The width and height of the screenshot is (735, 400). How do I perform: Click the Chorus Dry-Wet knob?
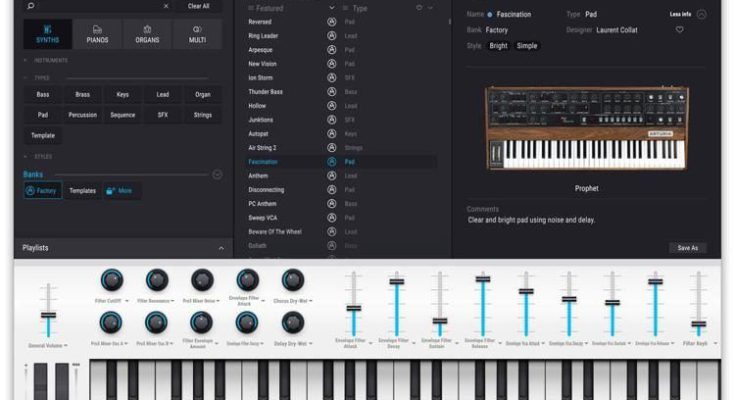292,280
